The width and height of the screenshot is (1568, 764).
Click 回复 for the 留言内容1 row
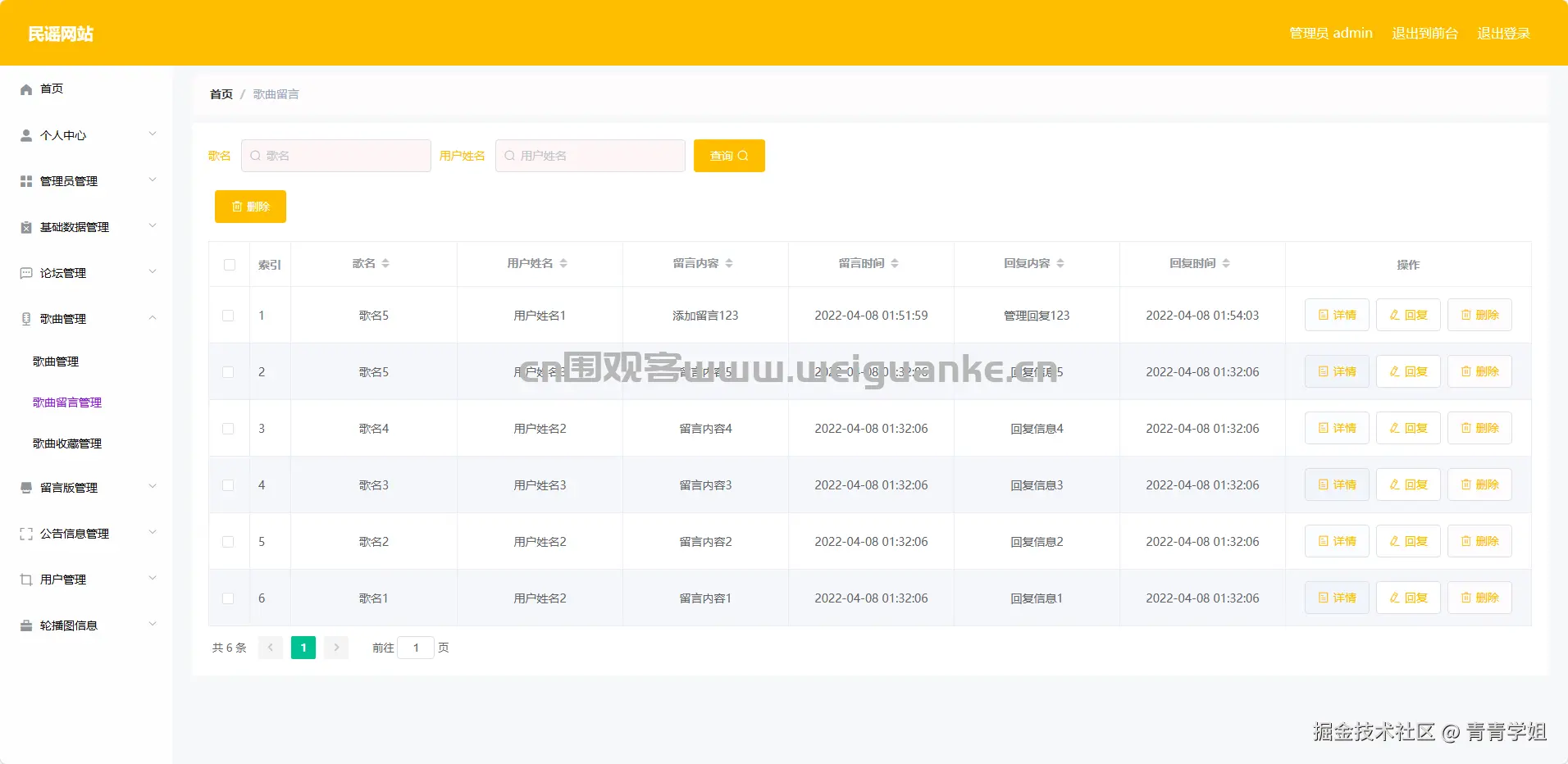1408,598
